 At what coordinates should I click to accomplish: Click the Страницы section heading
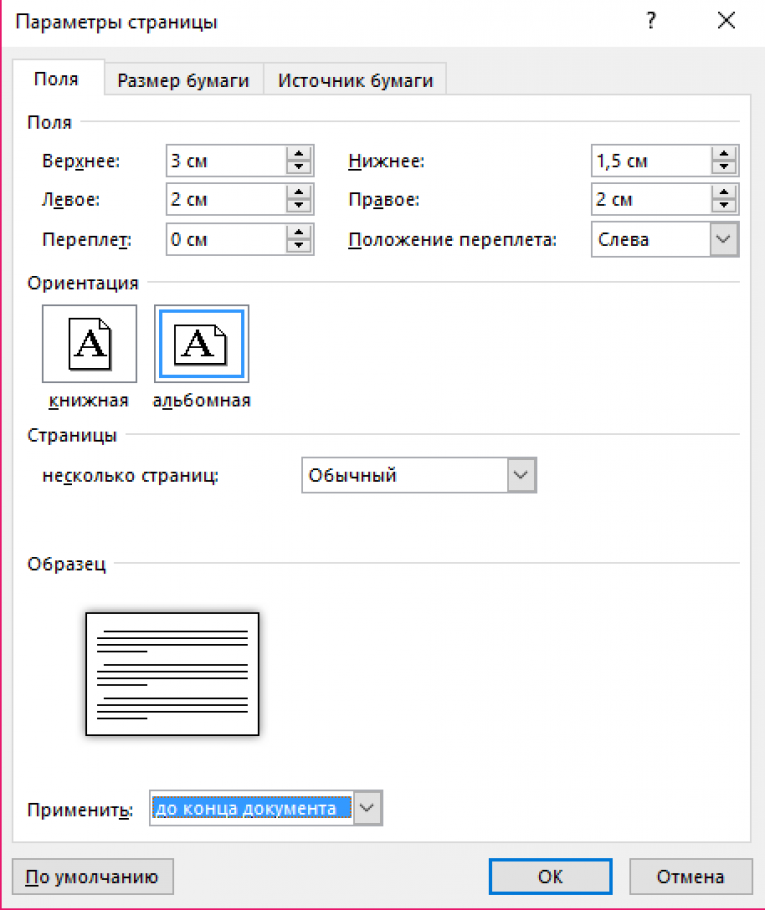[x=72, y=435]
